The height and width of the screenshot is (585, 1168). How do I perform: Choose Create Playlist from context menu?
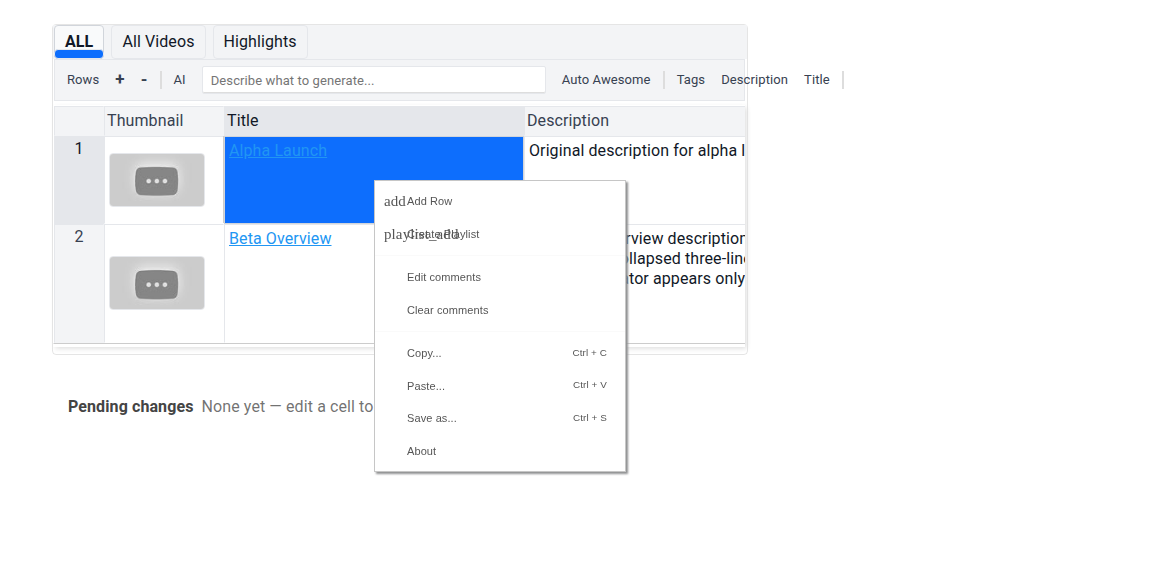[x=500, y=234]
